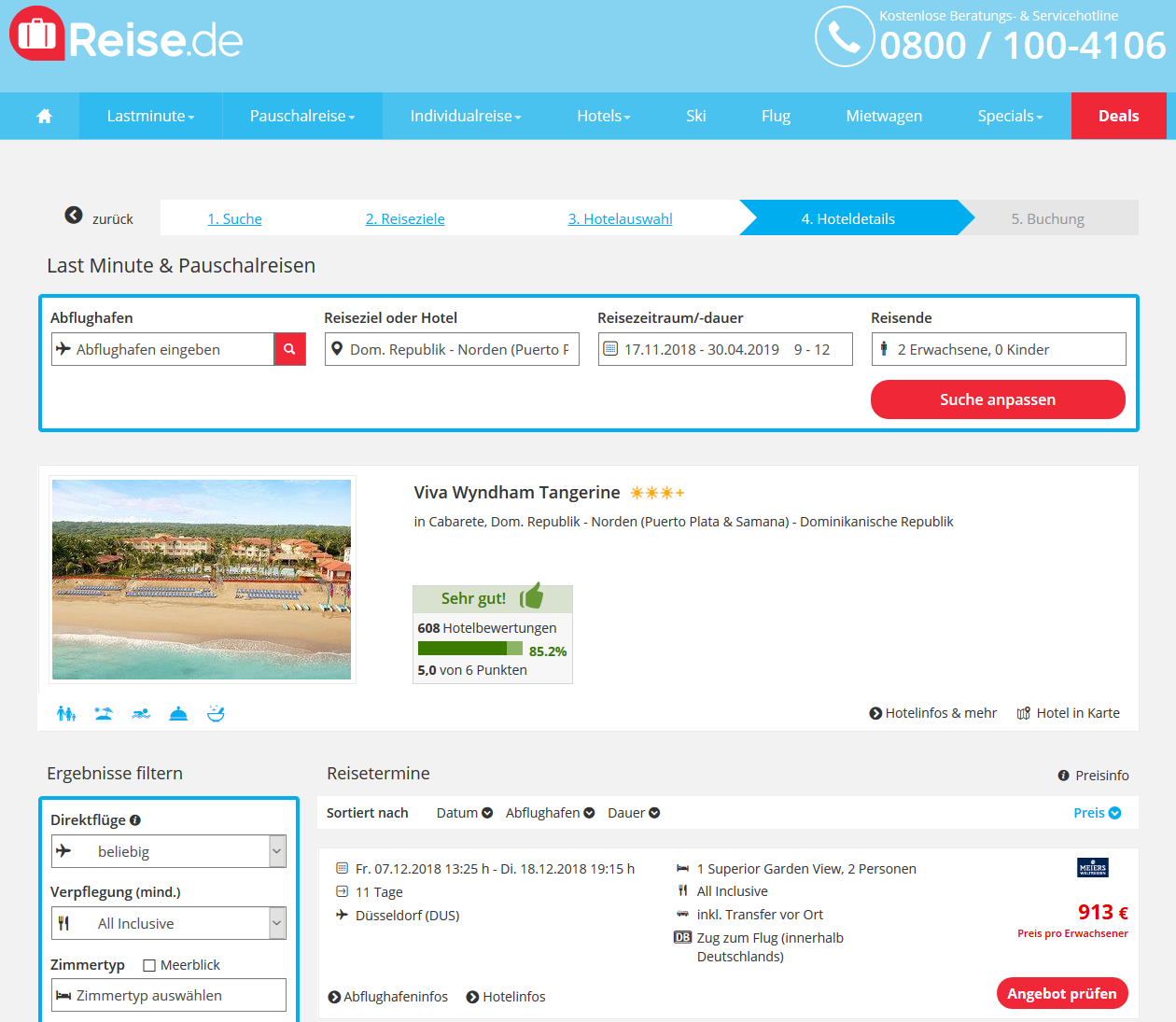This screenshot has height=1022, width=1176.
Task: Click the Reisezeitraum date range field
Action: pyautogui.click(x=725, y=349)
